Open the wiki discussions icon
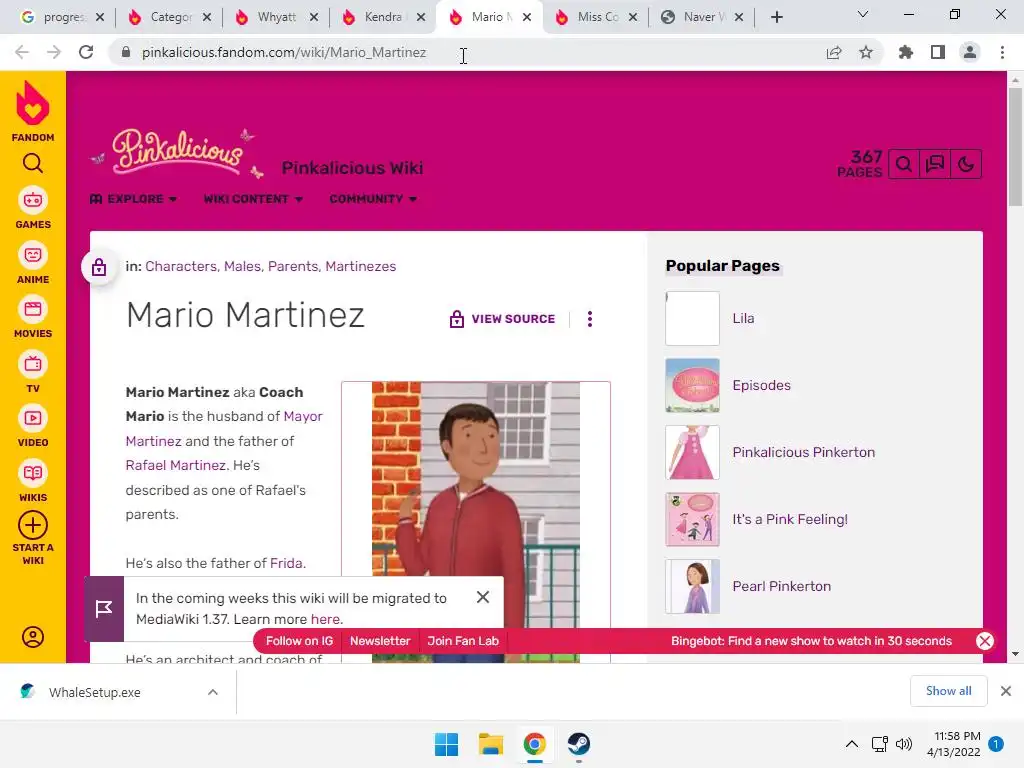The height and width of the screenshot is (768, 1024). click(x=935, y=164)
